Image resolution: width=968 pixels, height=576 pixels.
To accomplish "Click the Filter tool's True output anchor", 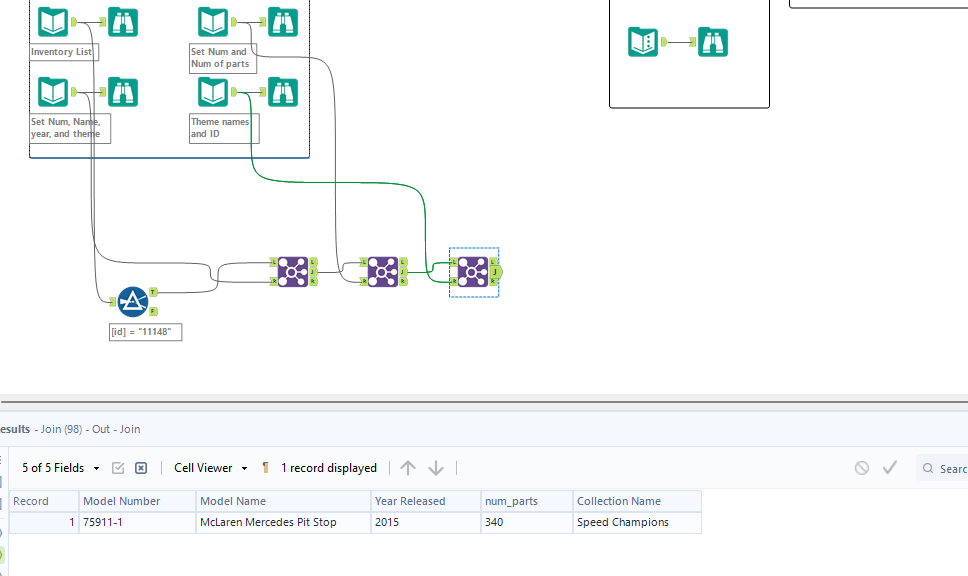I will (x=153, y=292).
